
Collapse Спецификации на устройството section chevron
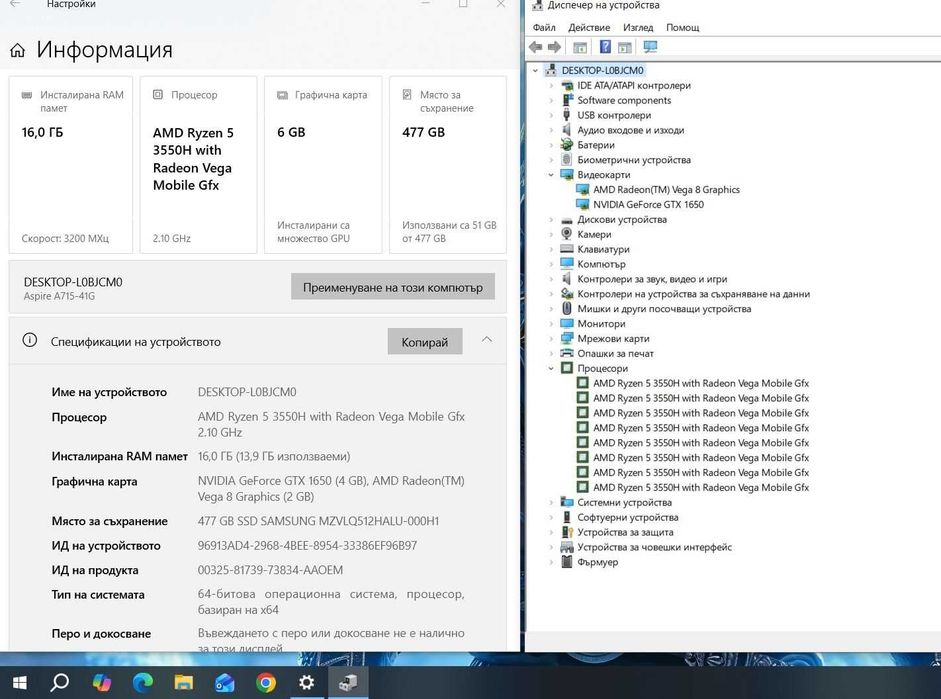(487, 340)
